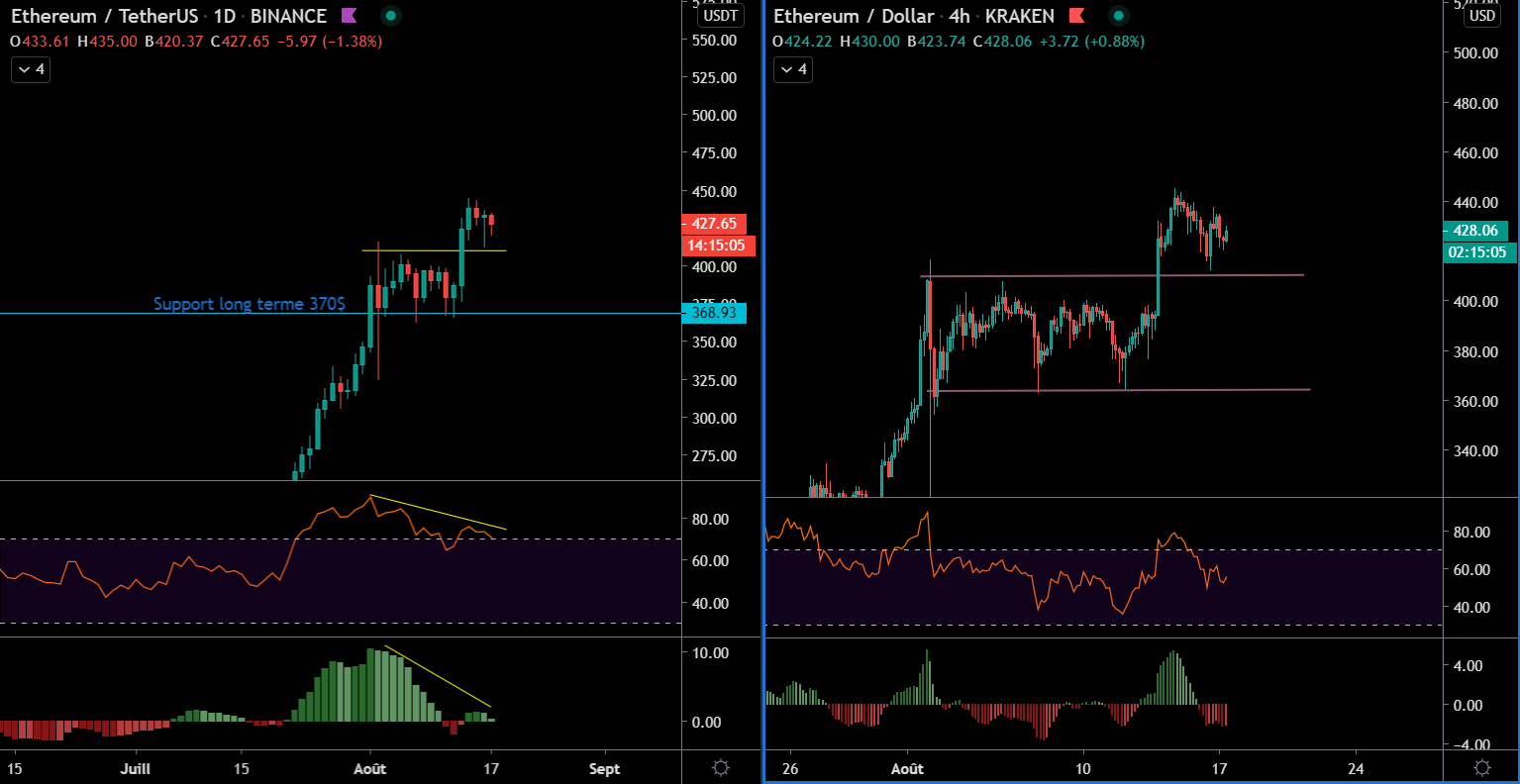
Task: Click the Ethereum / Dollar symbol title
Action: point(854,16)
